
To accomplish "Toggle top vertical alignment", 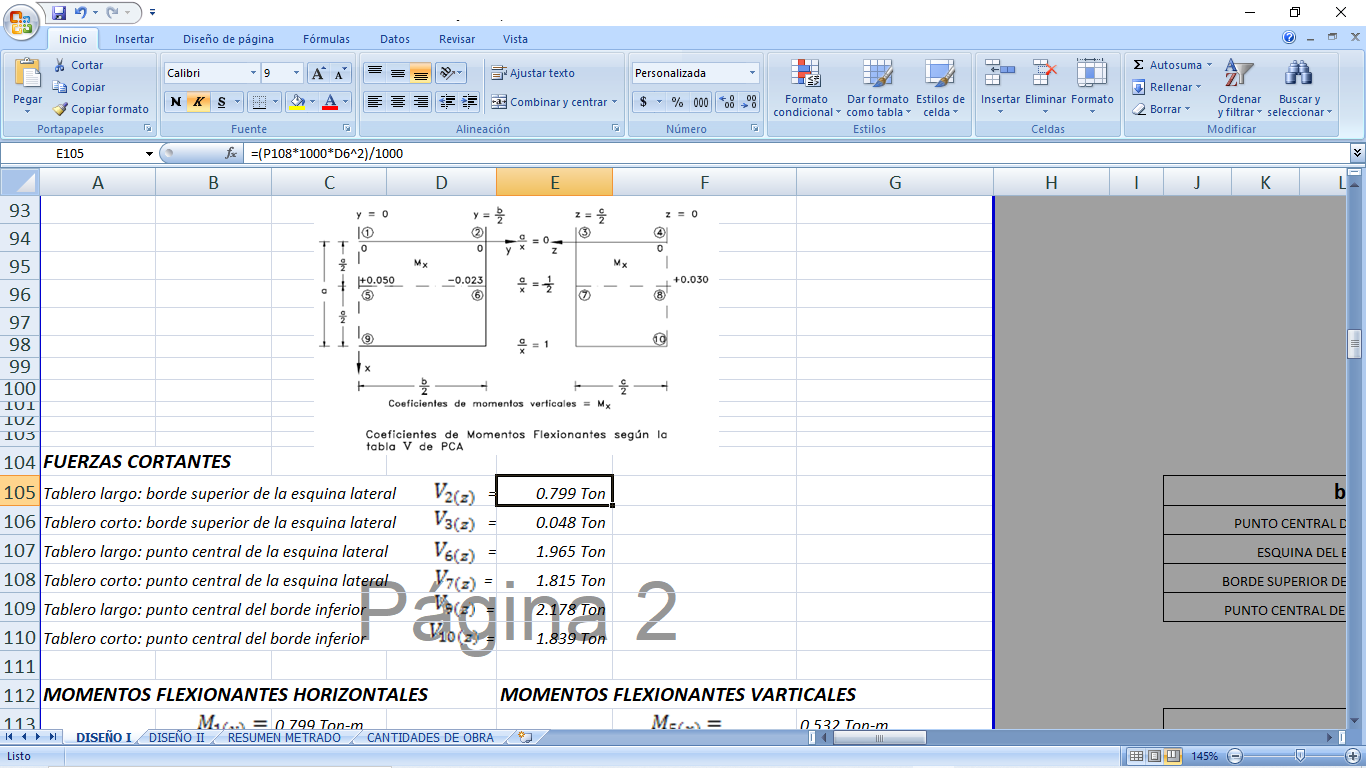I will (x=375, y=73).
